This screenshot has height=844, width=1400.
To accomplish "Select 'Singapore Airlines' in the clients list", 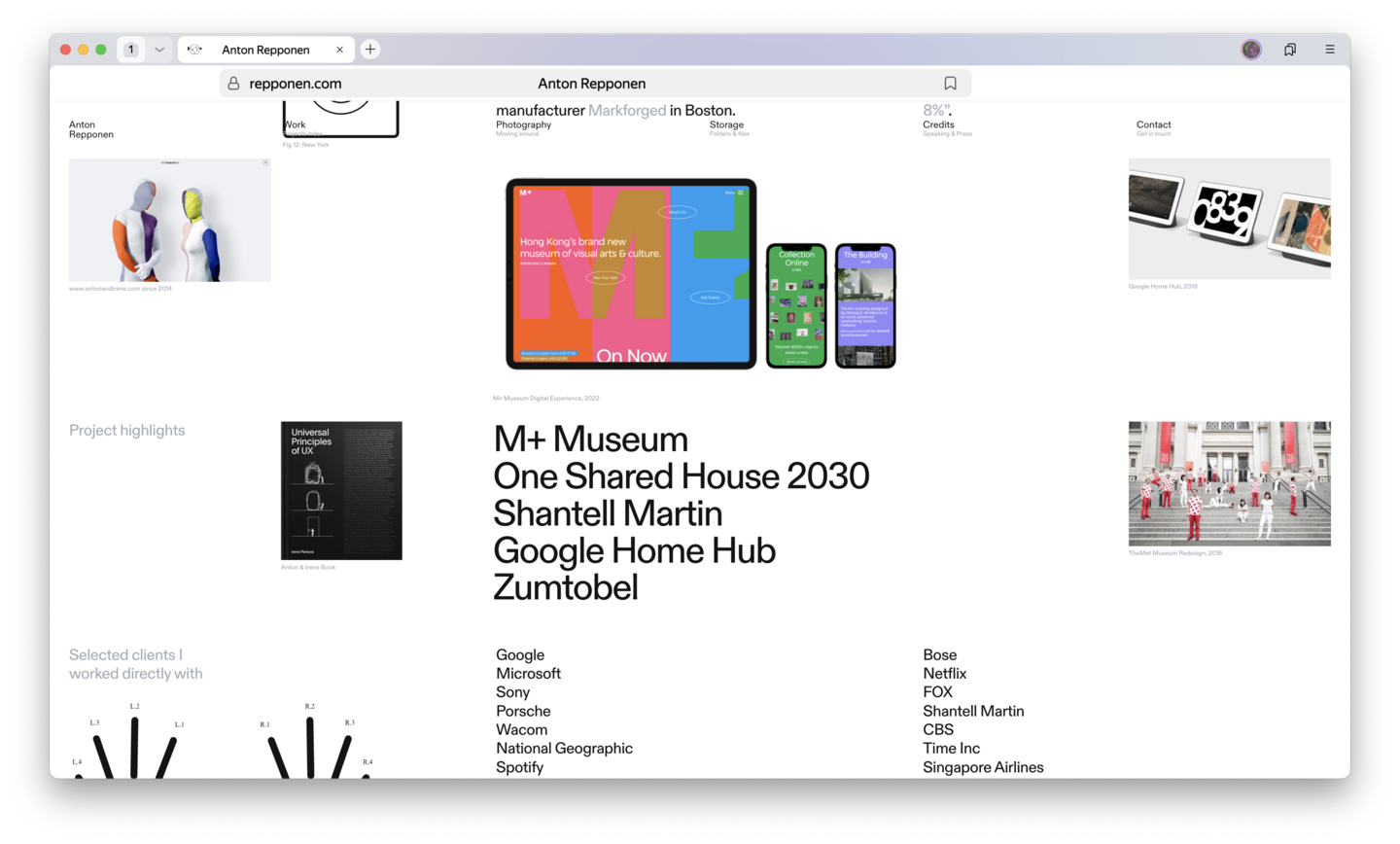I will [x=983, y=767].
